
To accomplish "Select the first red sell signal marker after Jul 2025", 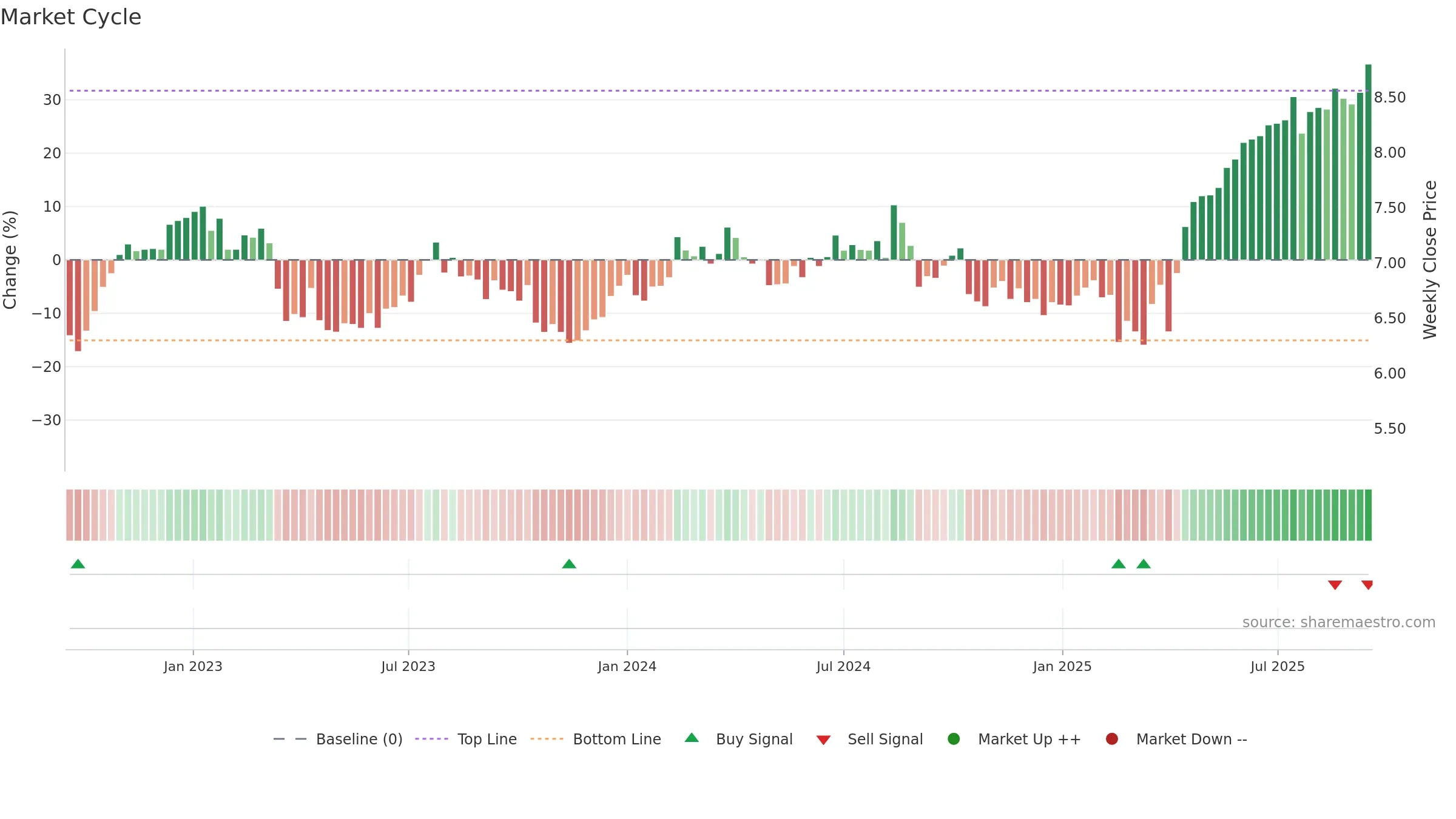I will coord(1335,585).
